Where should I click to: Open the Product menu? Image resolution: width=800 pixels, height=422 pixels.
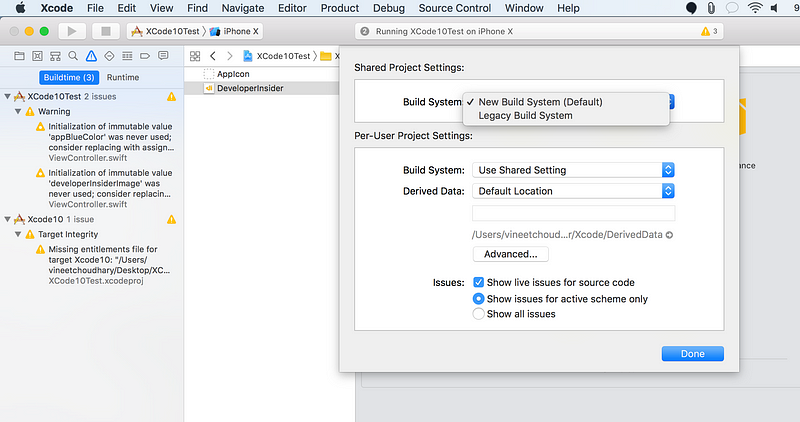click(x=340, y=8)
